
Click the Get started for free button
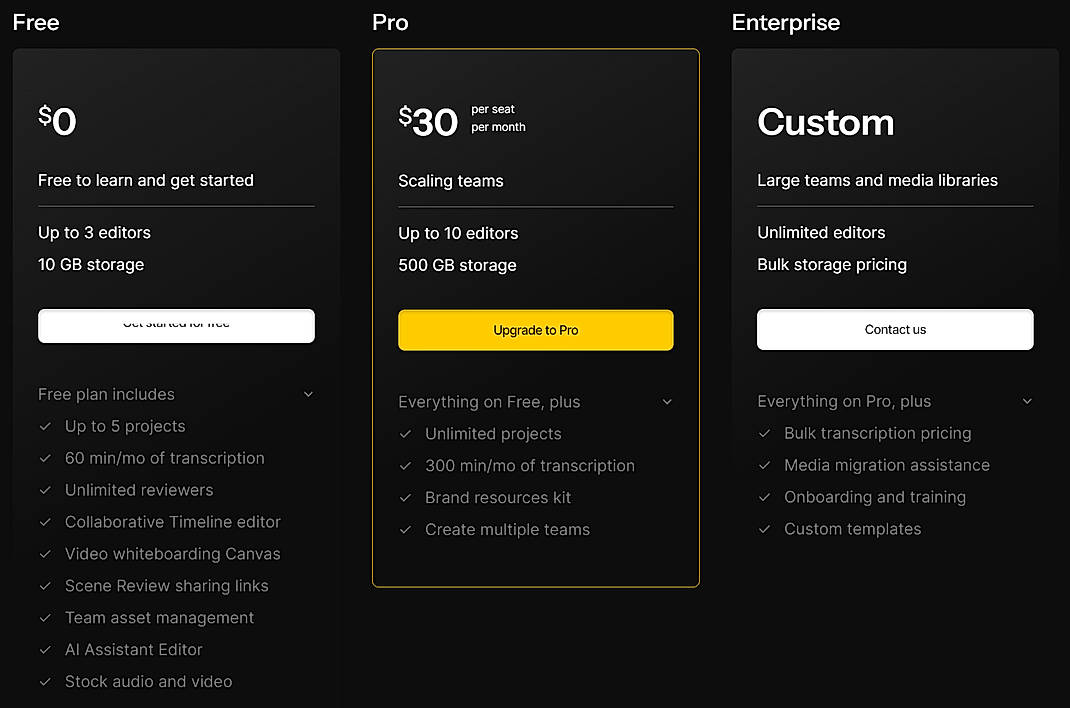pos(176,325)
